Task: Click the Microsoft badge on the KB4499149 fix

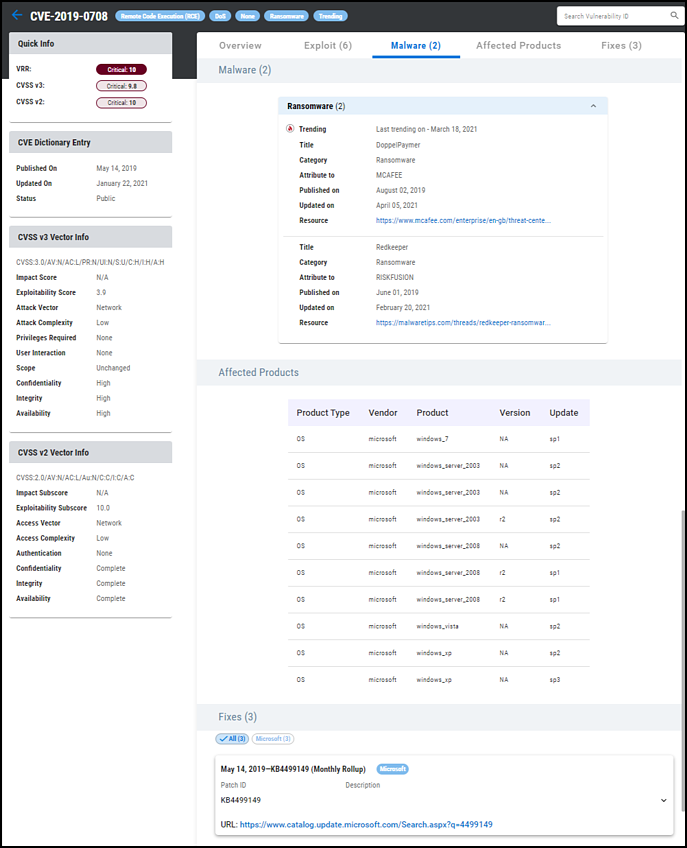Action: click(392, 769)
